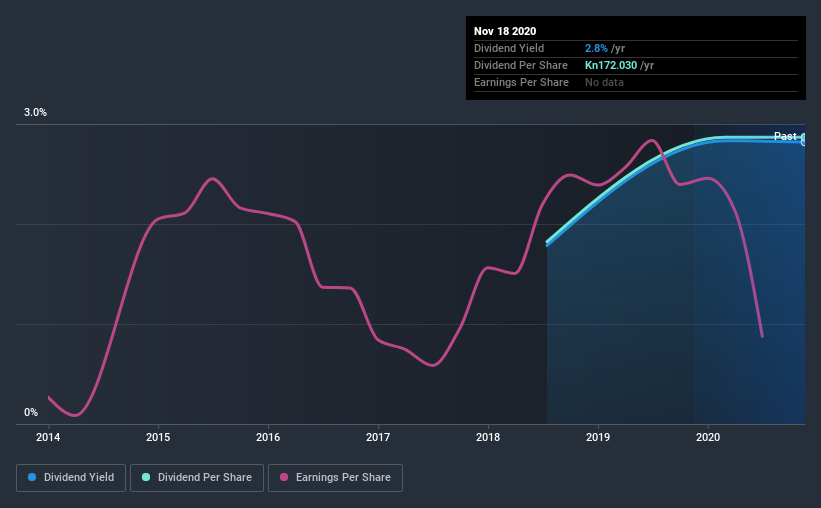The image size is (821, 508).
Task: Click the teal Dividend Per Share legend dot
Action: tap(147, 478)
